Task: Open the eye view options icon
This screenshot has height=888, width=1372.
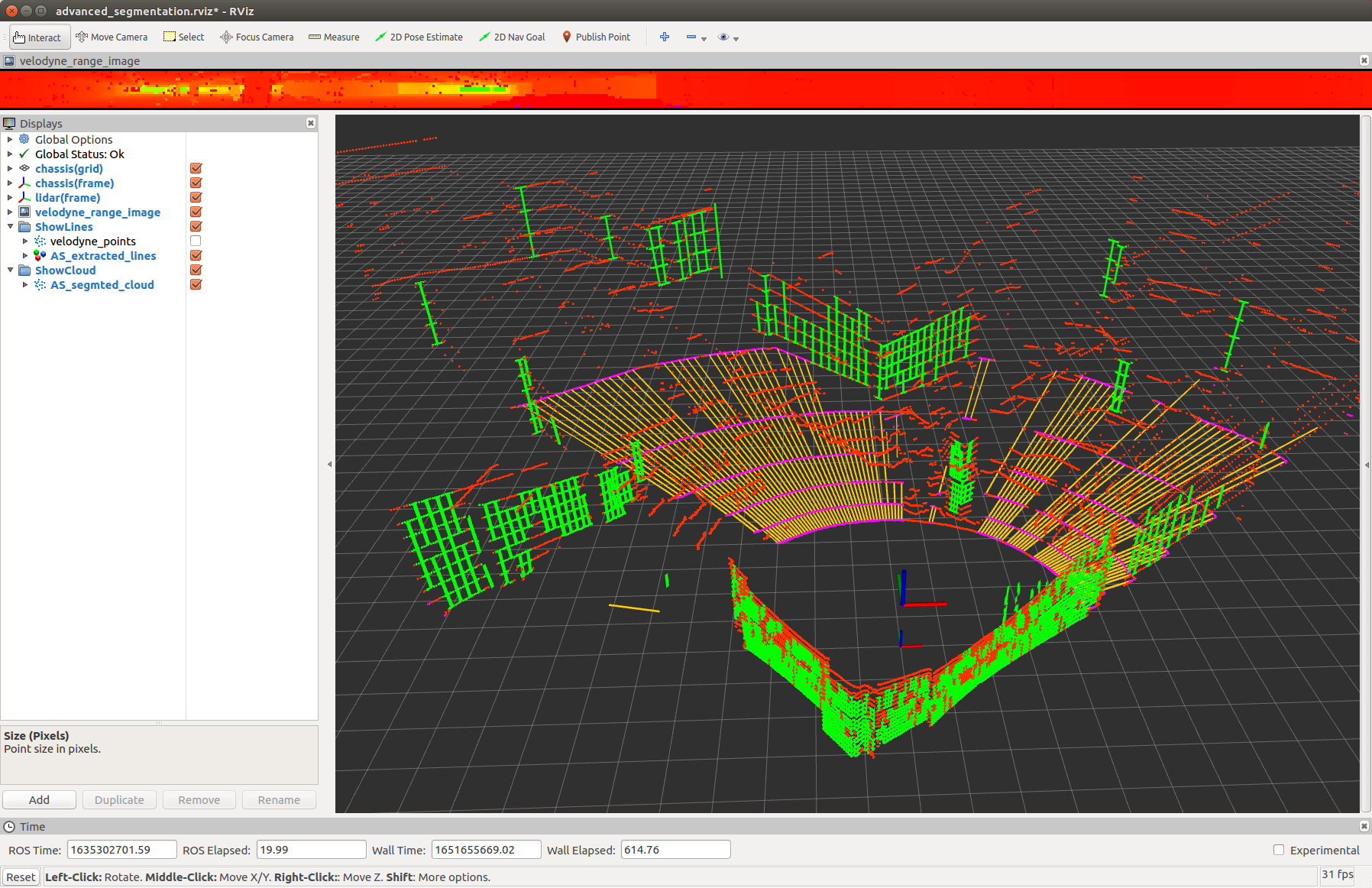Action: tap(723, 37)
